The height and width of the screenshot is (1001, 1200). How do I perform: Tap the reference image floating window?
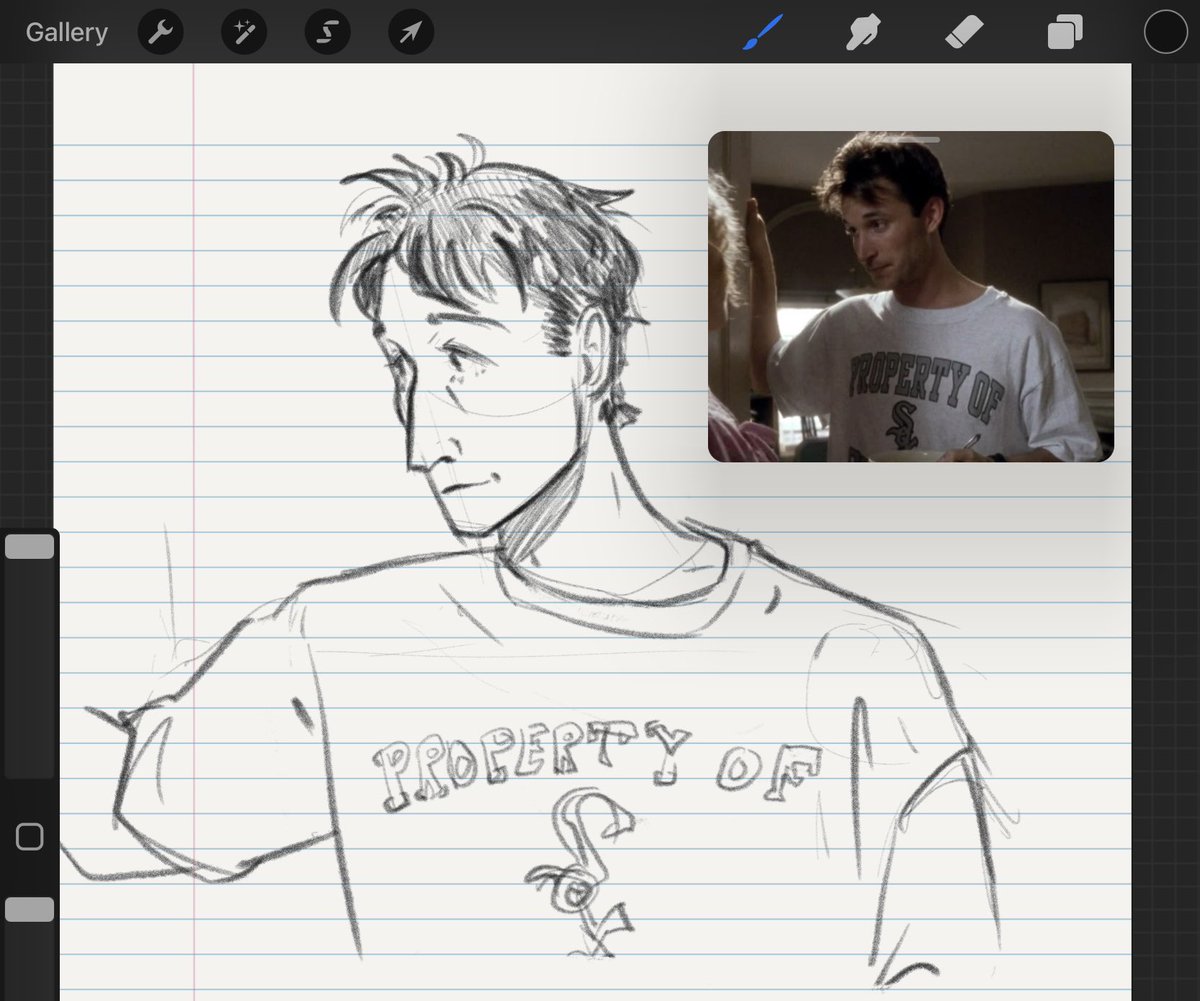coord(911,297)
